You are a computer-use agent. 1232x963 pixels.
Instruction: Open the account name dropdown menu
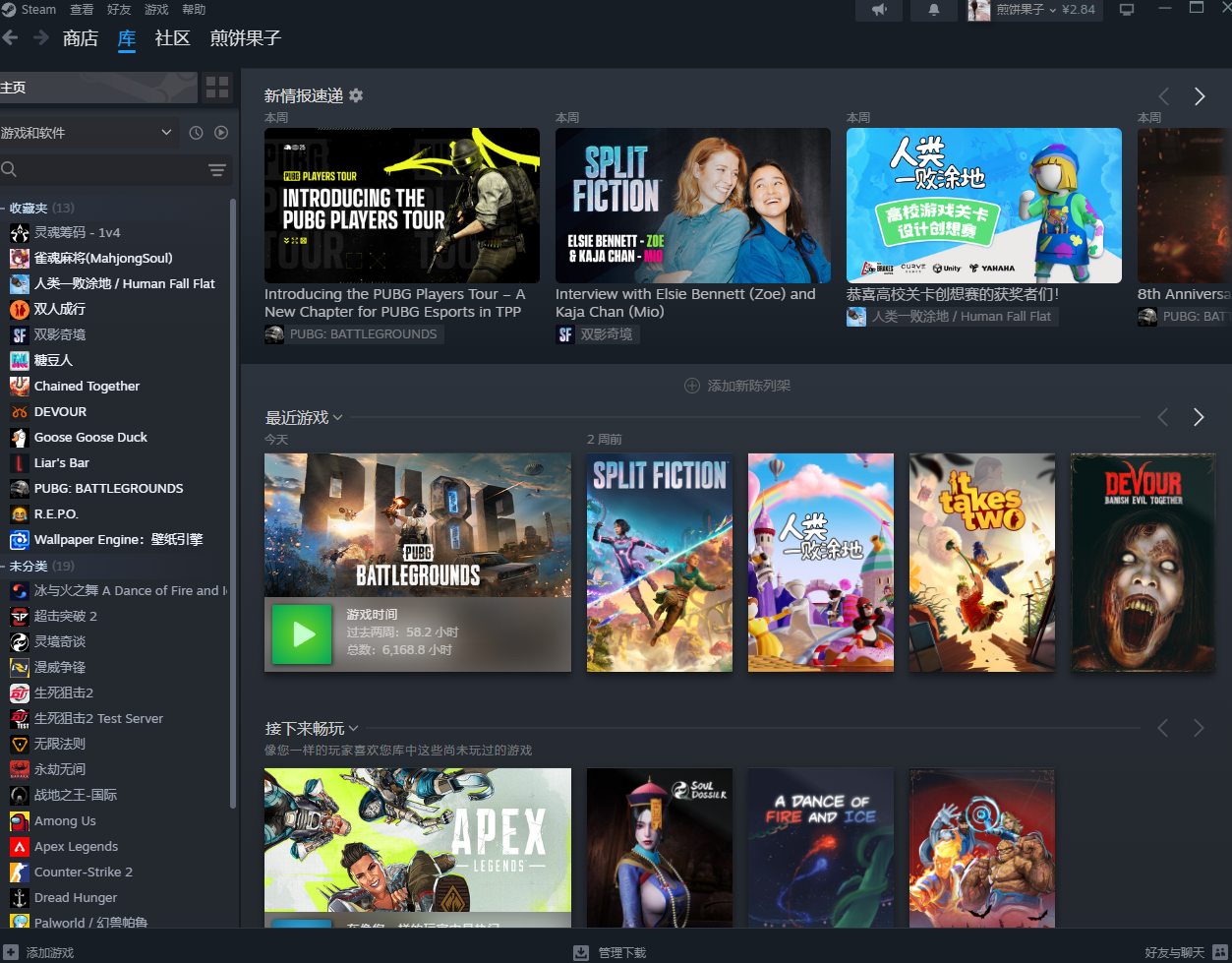click(x=1027, y=10)
